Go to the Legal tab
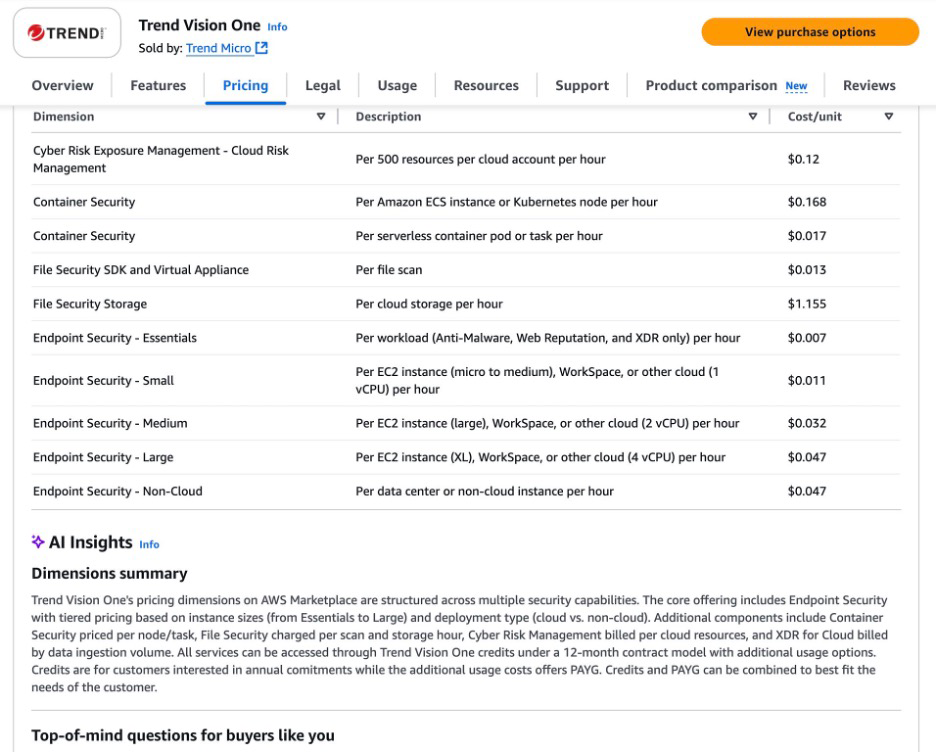 tap(323, 86)
